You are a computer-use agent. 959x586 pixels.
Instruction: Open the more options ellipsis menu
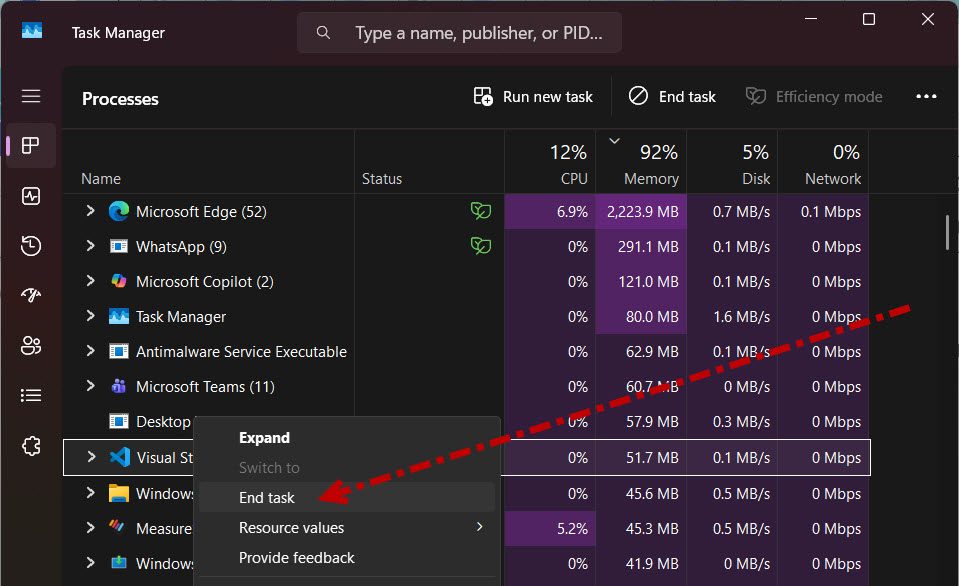tap(926, 96)
